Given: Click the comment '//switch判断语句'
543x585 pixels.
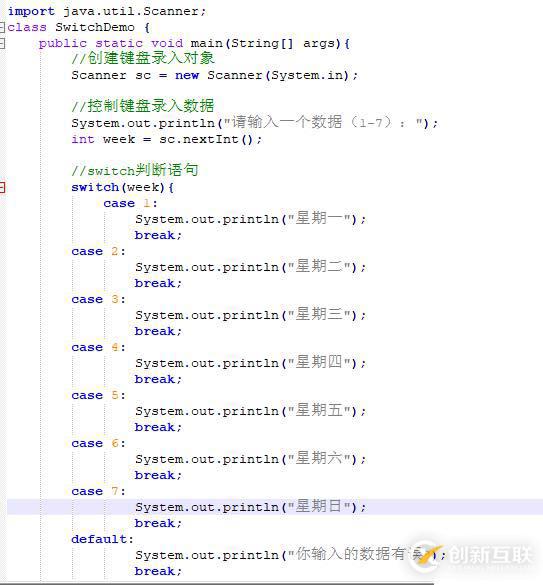Looking at the screenshot, I should [x=135, y=171].
